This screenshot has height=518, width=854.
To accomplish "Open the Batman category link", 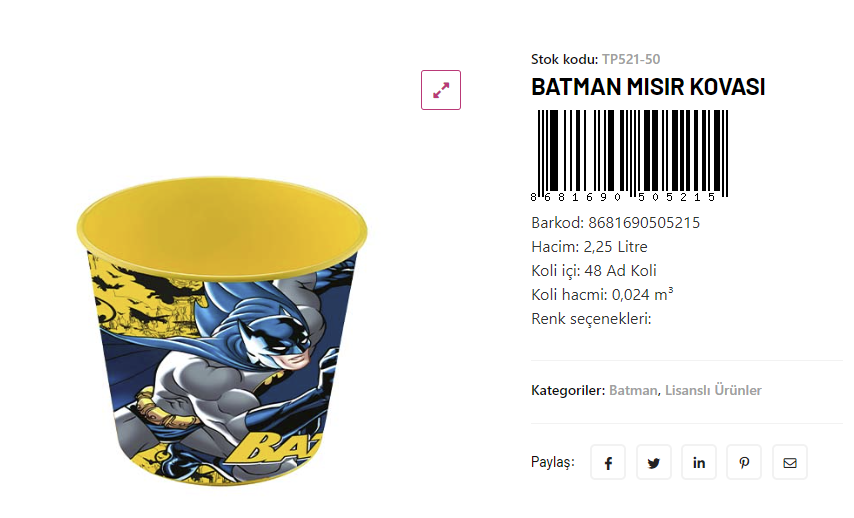I will tap(633, 390).
